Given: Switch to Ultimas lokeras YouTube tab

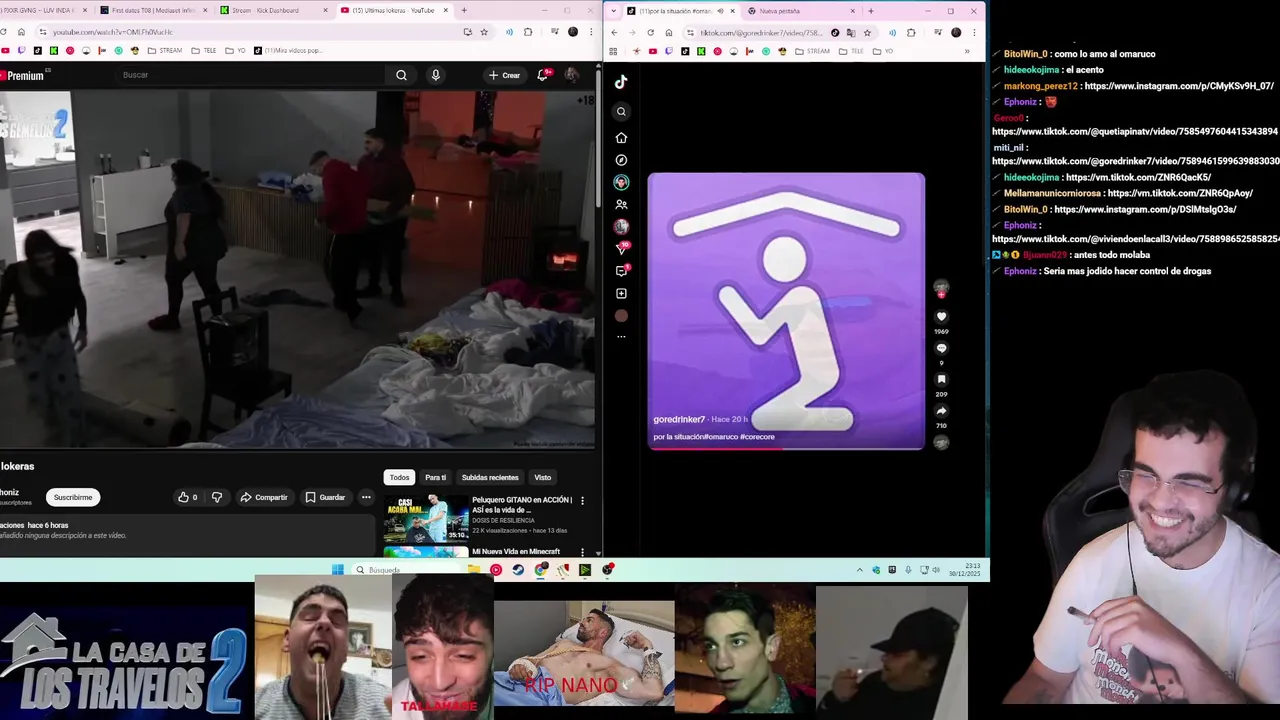Looking at the screenshot, I should [x=392, y=11].
